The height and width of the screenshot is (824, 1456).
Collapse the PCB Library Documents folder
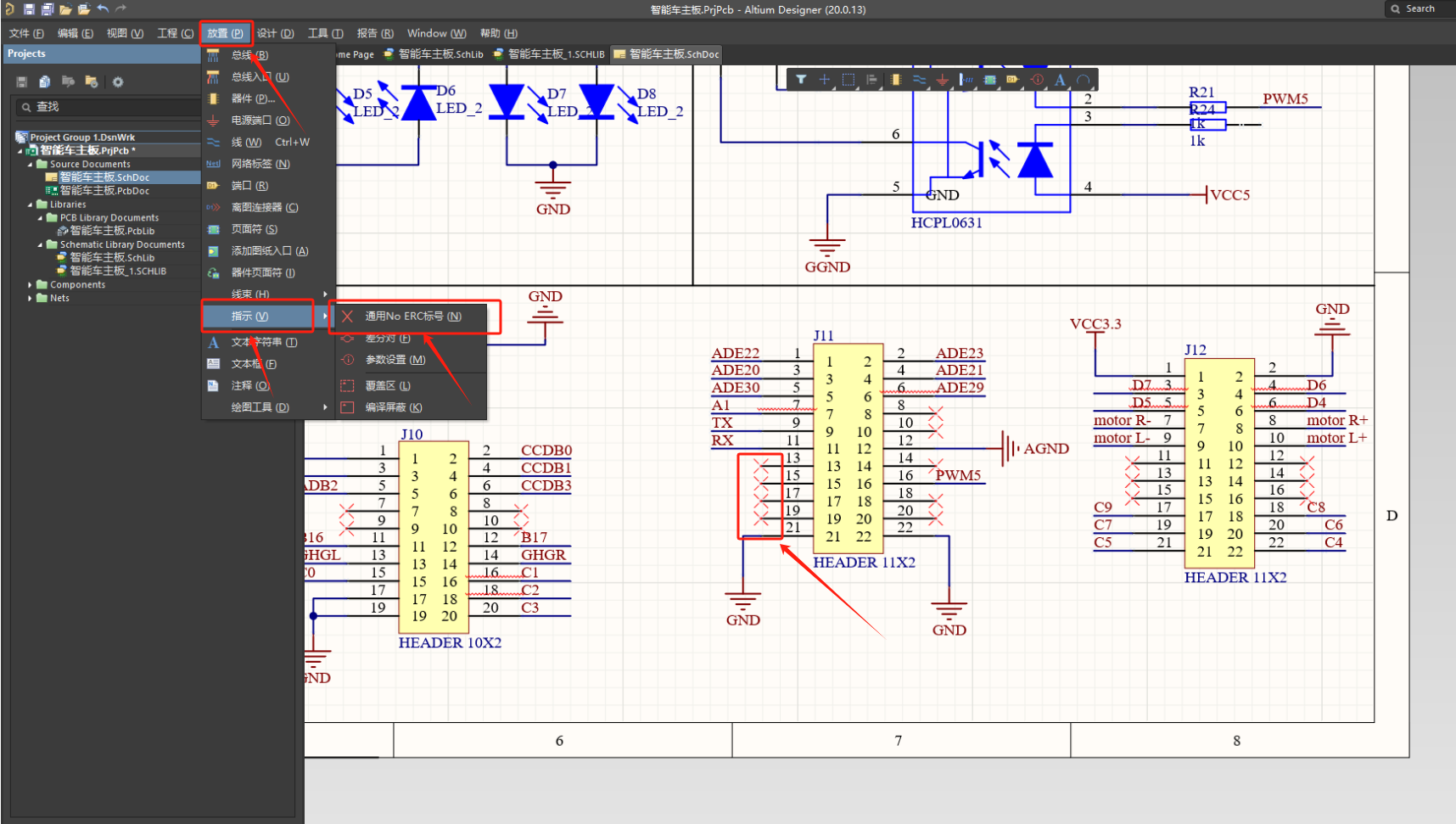click(x=40, y=217)
